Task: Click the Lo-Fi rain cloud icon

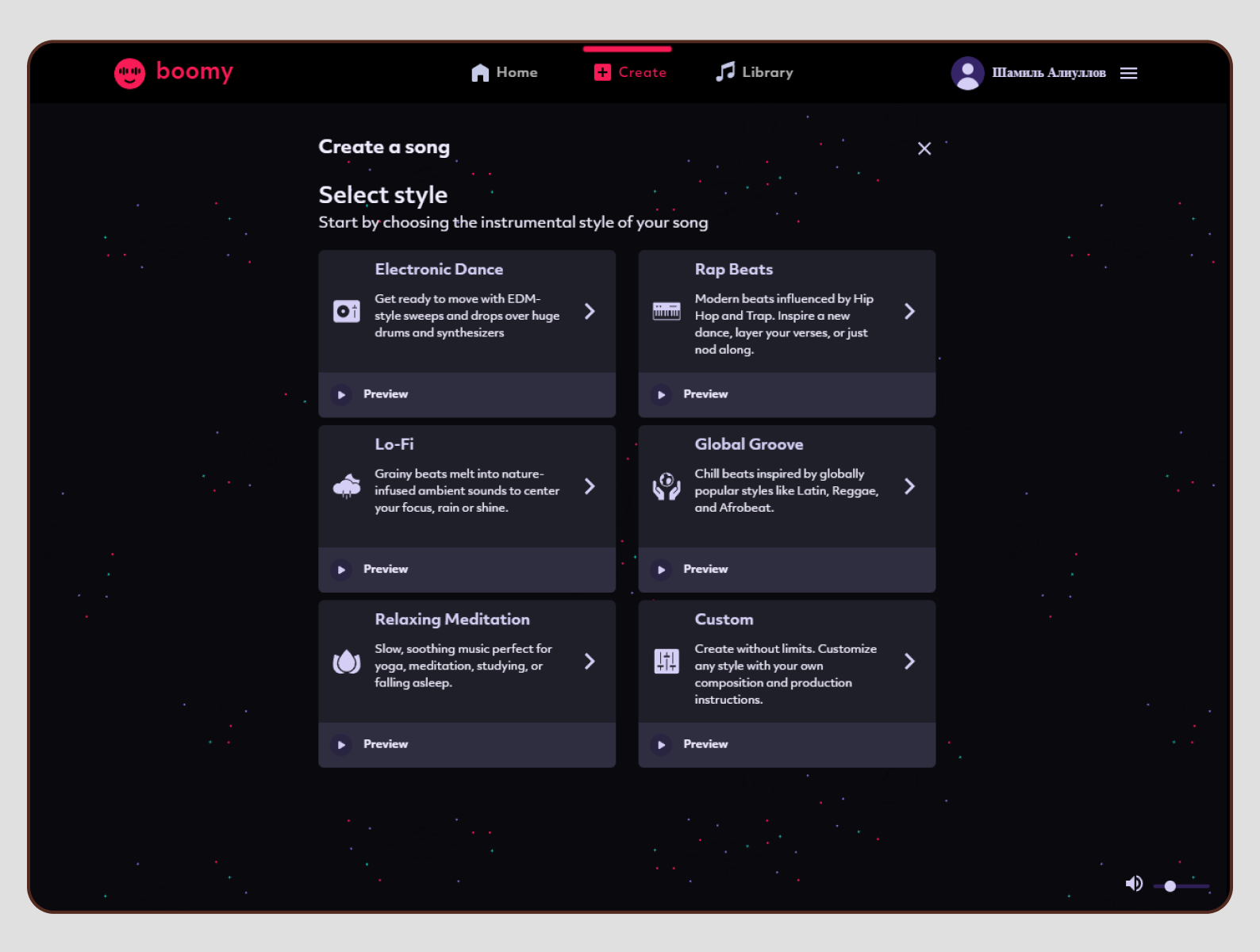Action: tap(347, 486)
